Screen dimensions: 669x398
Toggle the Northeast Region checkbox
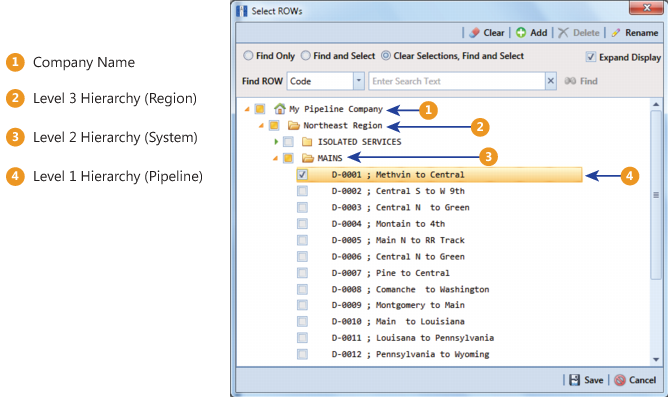[x=274, y=125]
